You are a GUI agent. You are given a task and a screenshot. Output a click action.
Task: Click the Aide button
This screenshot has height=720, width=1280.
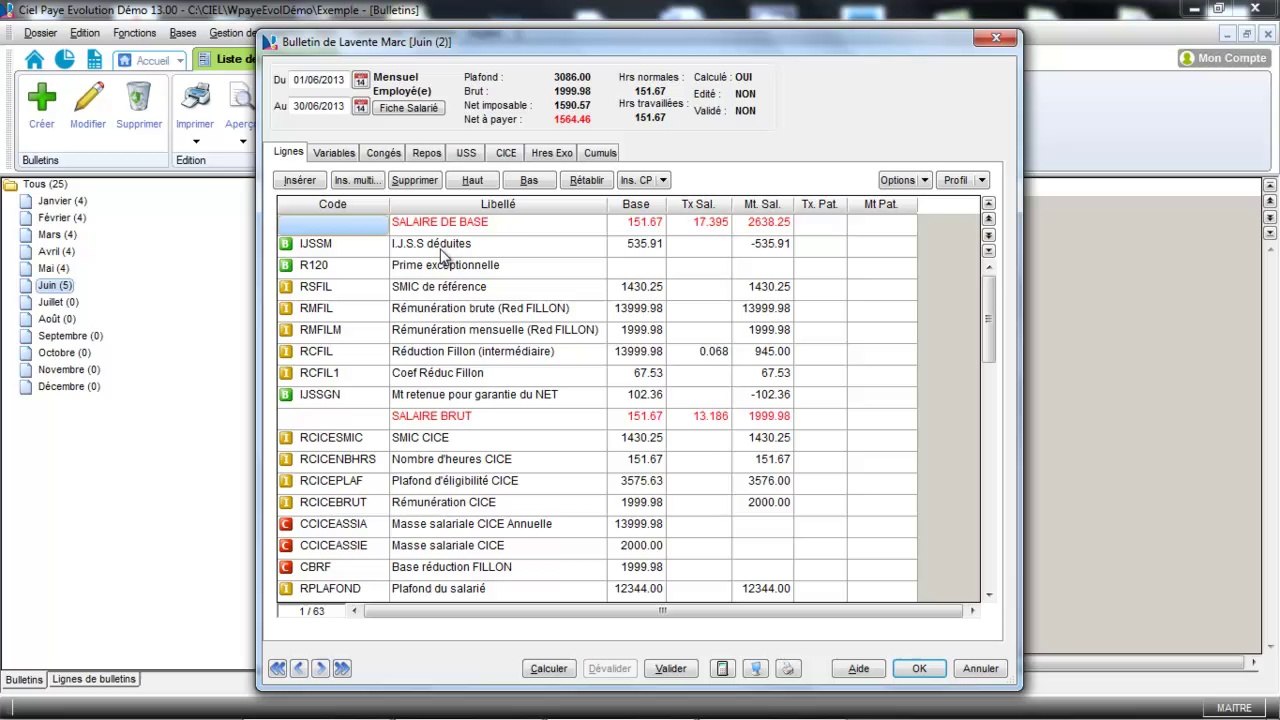[x=858, y=669]
